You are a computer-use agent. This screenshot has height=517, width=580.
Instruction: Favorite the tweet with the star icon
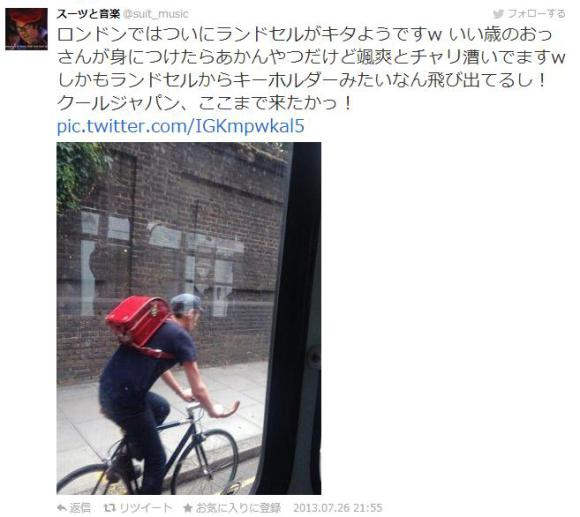click(x=188, y=508)
